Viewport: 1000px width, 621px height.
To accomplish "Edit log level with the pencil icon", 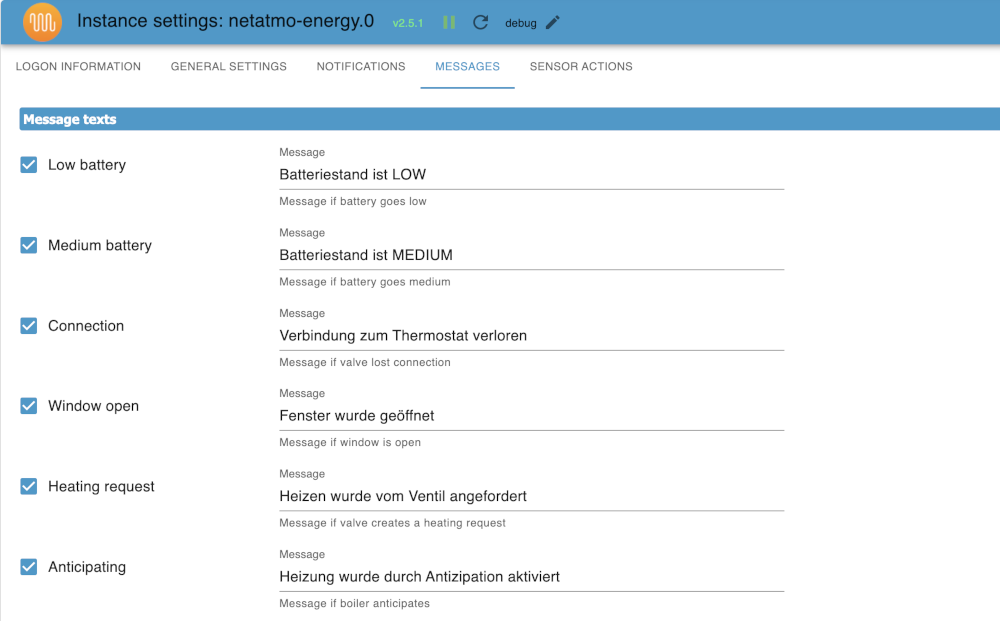I will tap(553, 23).
